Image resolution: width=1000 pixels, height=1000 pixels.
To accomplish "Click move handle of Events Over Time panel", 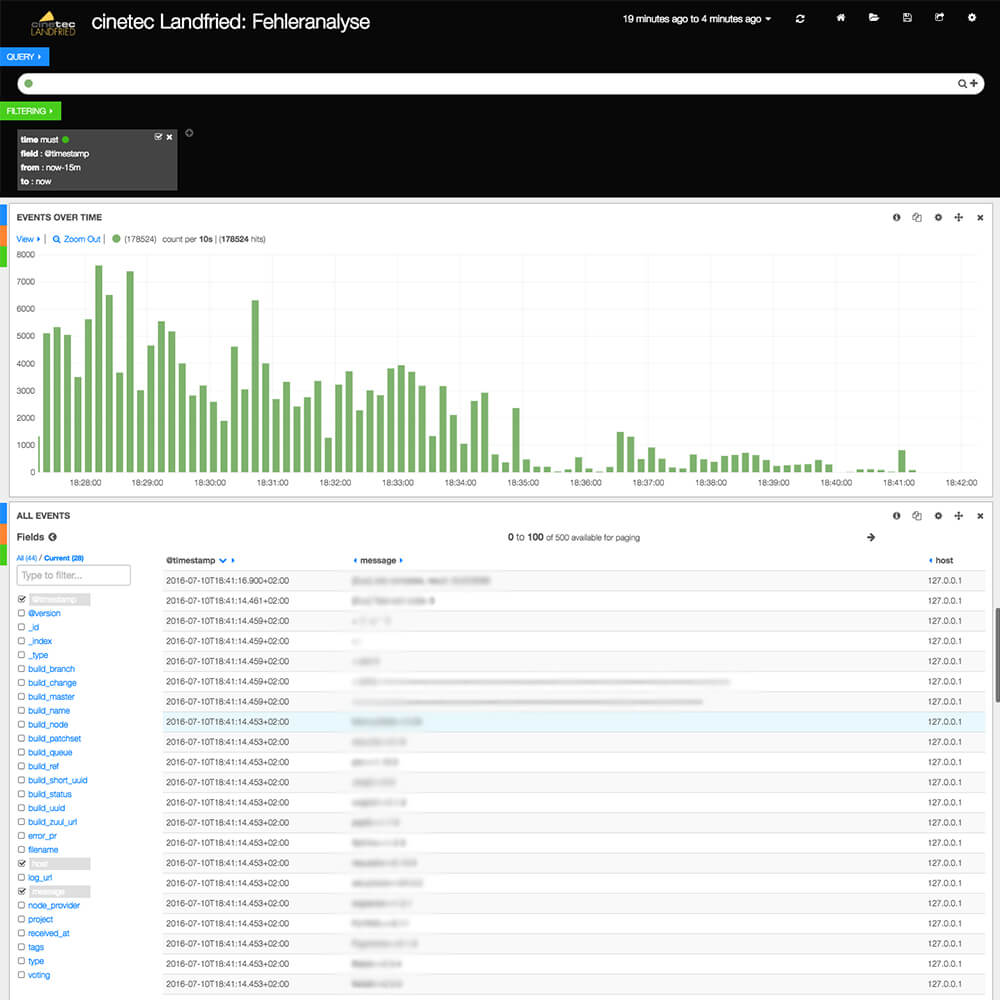I will (959, 217).
